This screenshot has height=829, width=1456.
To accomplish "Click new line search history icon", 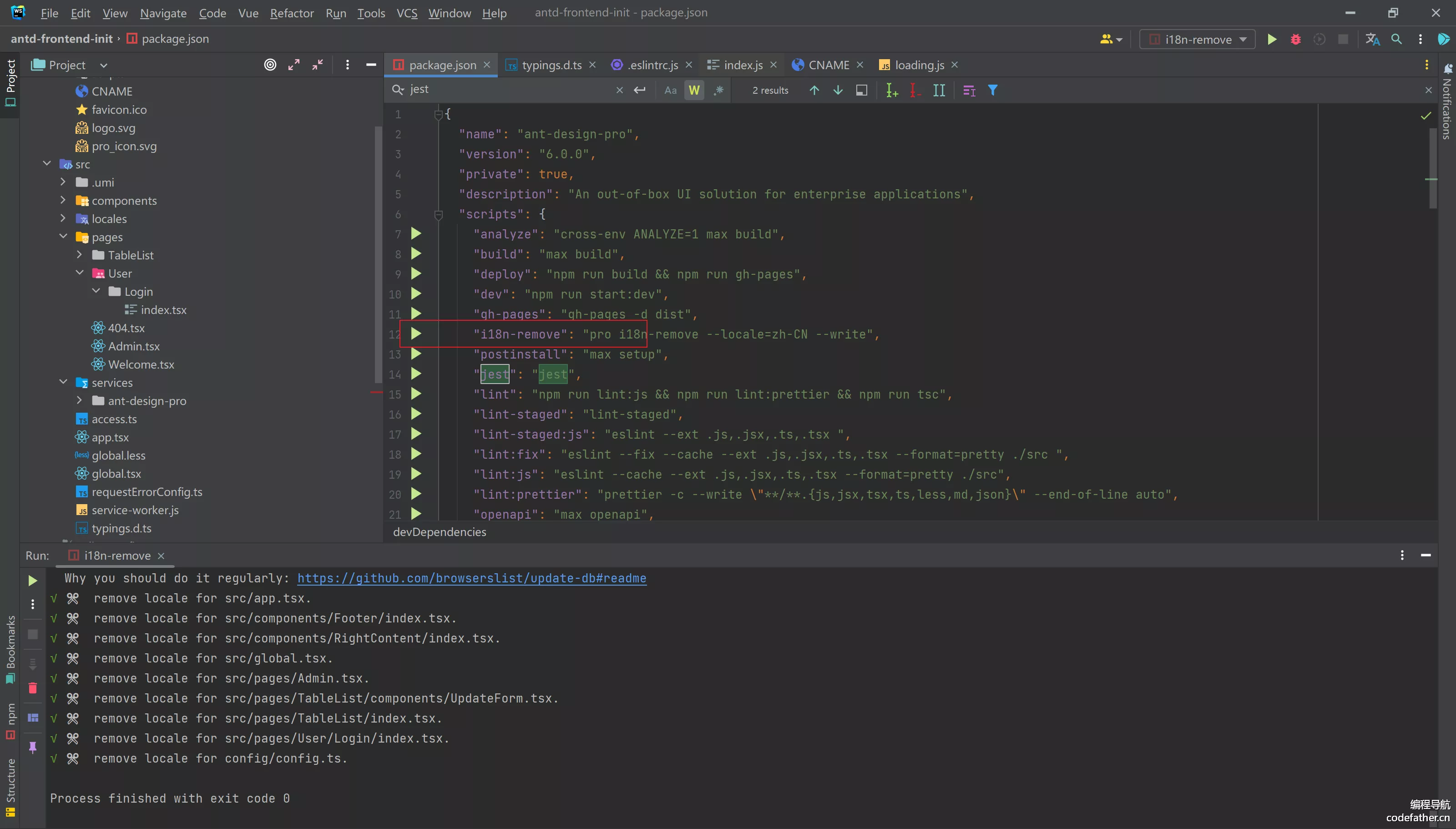I will tap(640, 90).
